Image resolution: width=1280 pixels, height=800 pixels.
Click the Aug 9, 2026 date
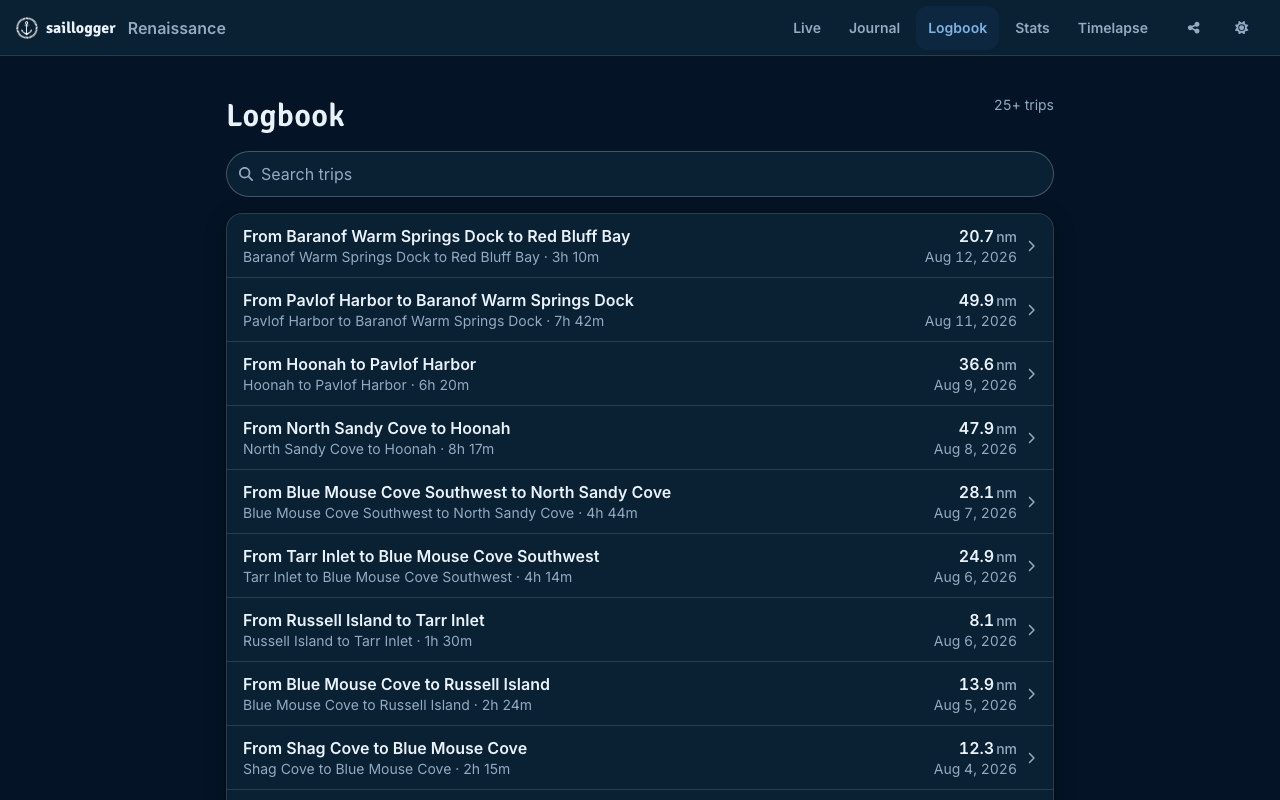tap(975, 385)
